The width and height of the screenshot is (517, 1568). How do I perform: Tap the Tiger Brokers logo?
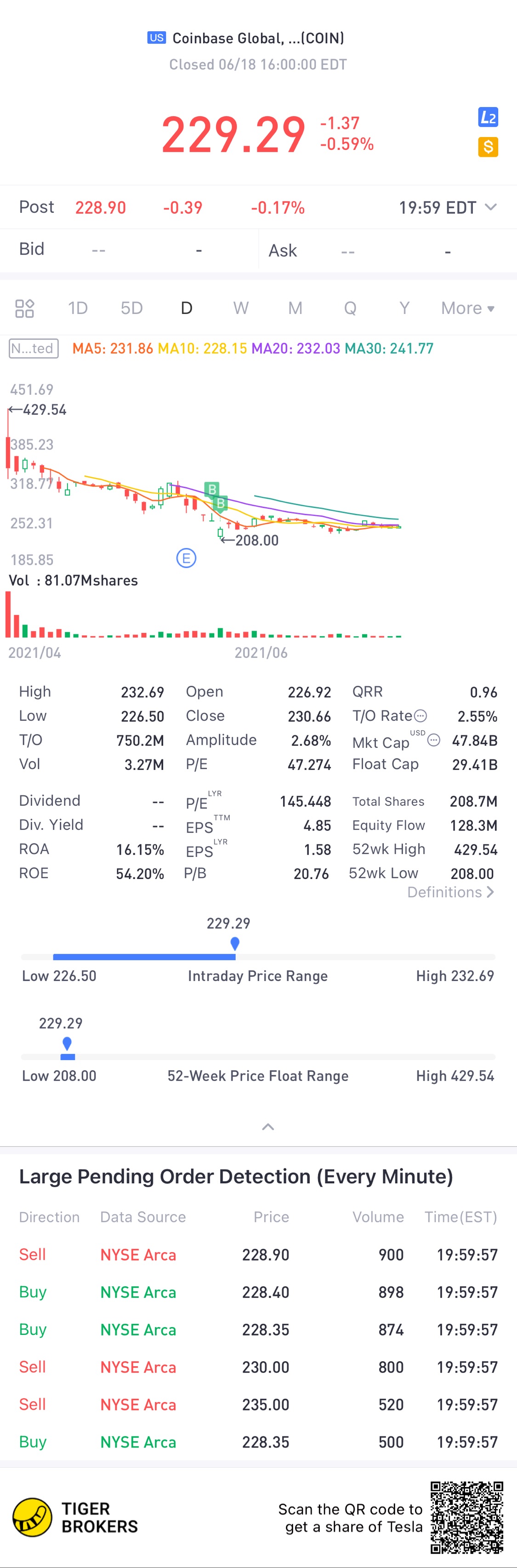point(32,1517)
